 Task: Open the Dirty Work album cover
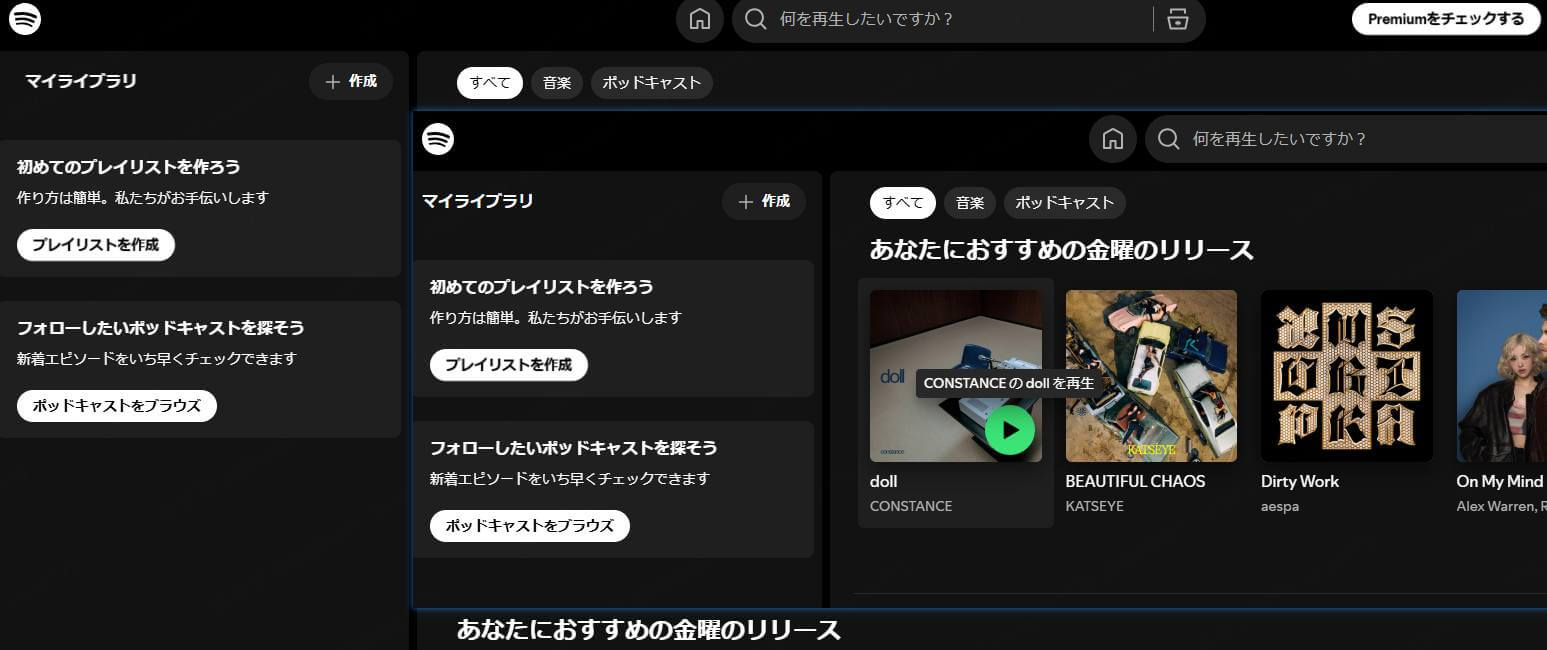click(1347, 376)
